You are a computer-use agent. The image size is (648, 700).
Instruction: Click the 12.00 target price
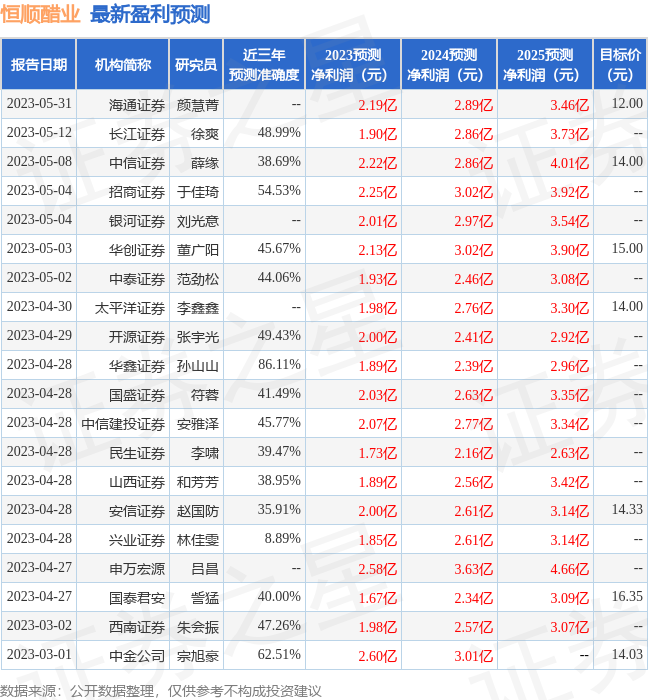(x=627, y=104)
